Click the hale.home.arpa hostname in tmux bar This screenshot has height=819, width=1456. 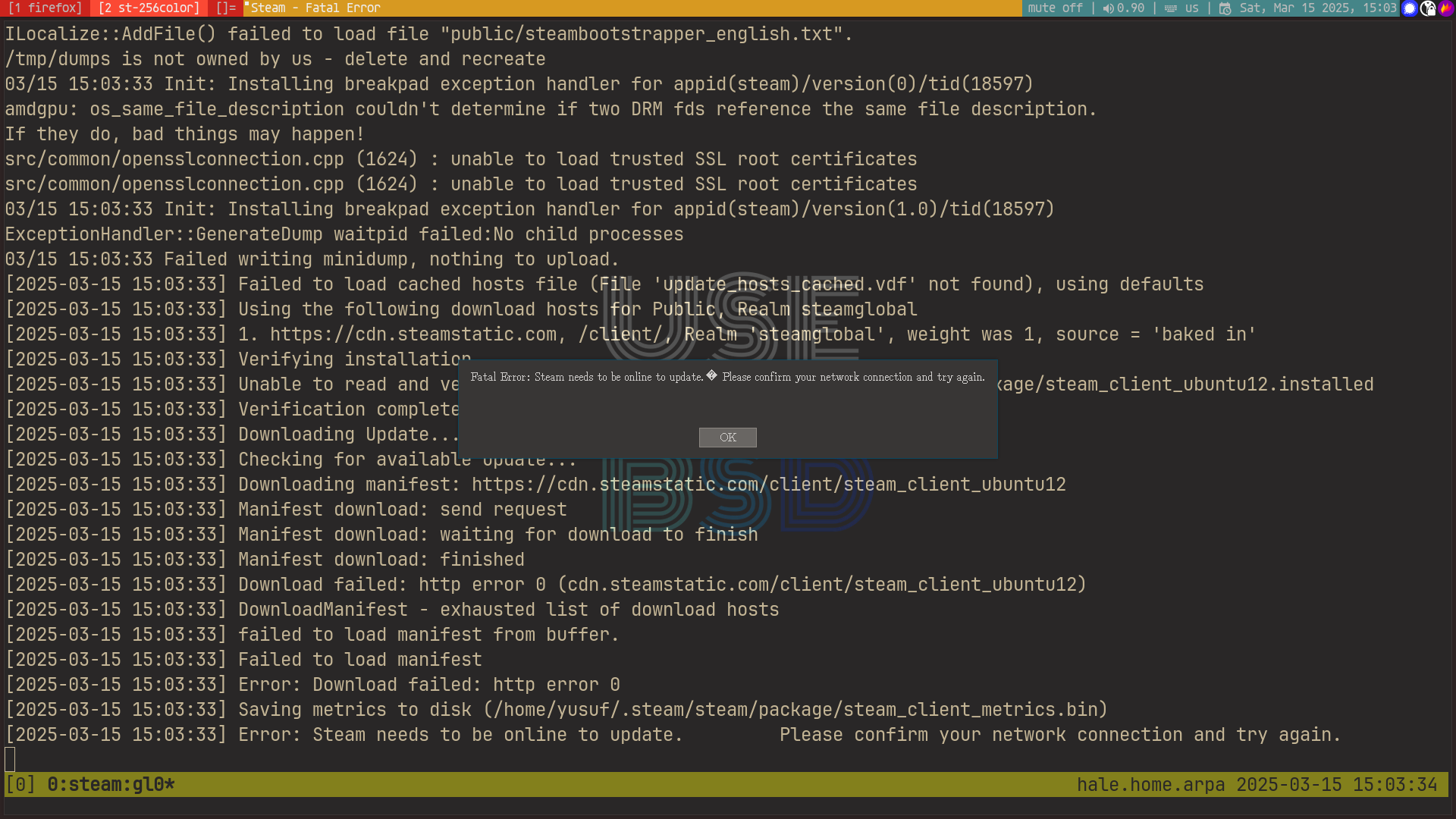[x=1150, y=785]
